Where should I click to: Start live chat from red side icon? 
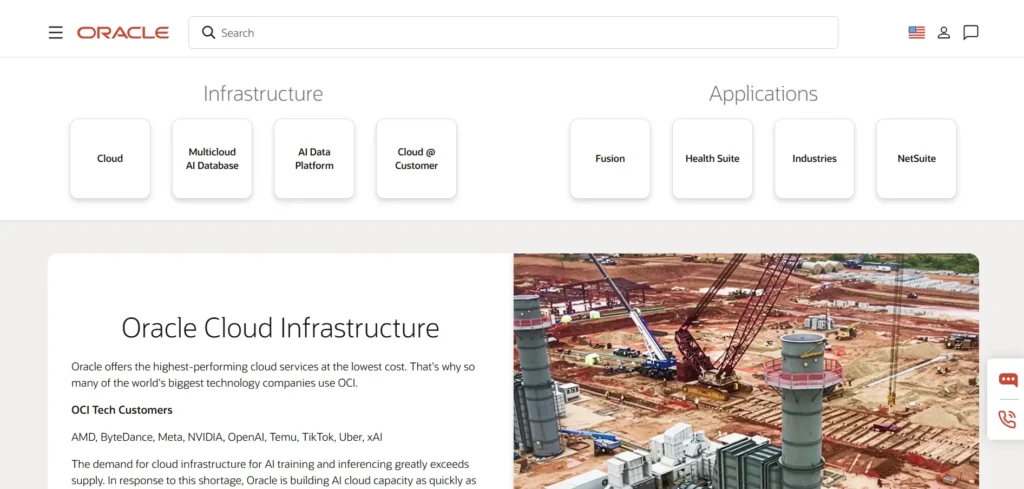(1008, 380)
